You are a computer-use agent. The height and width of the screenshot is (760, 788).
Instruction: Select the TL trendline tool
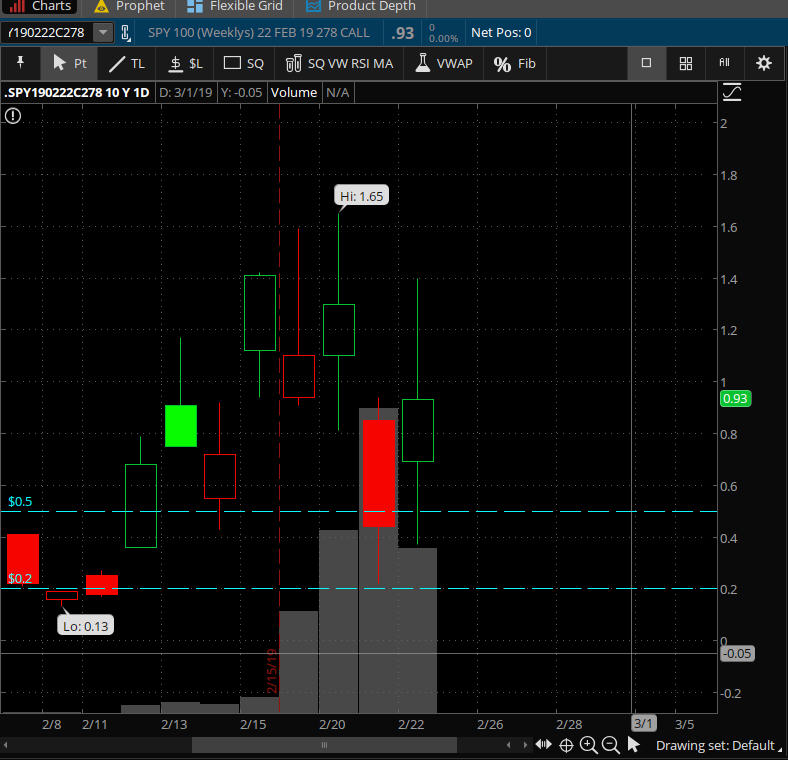point(127,63)
